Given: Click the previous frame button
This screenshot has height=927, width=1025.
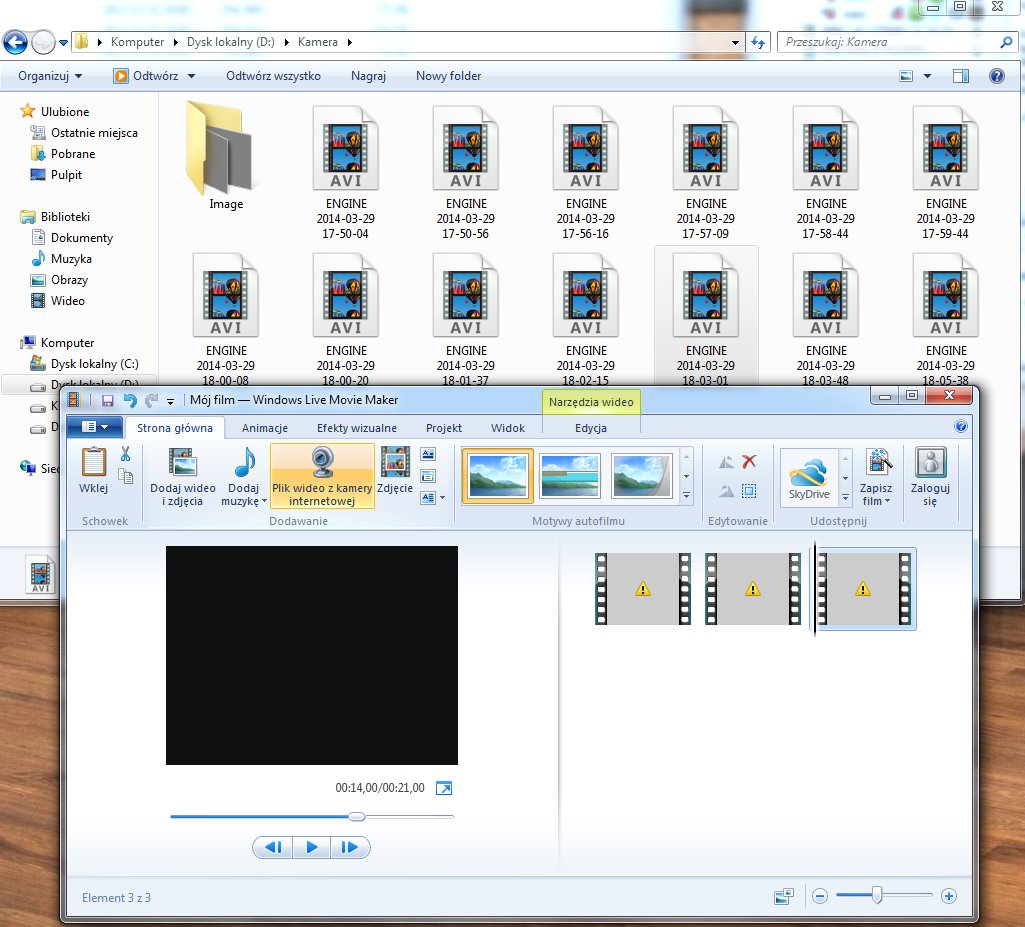Looking at the screenshot, I should (x=273, y=847).
